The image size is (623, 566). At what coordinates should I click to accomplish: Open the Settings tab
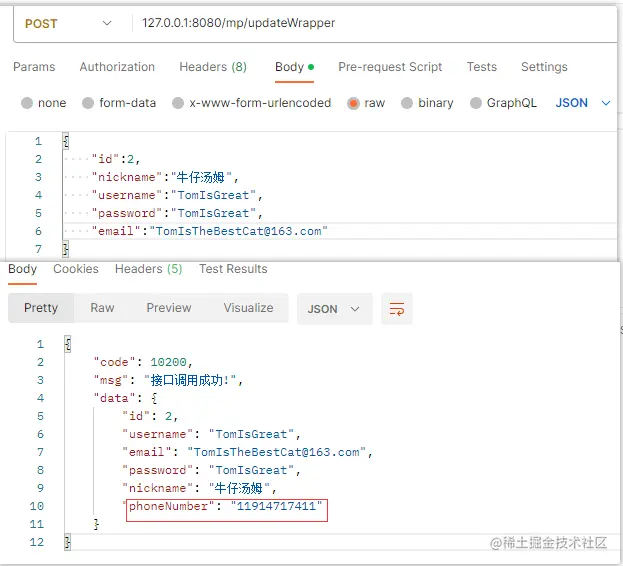coord(544,67)
